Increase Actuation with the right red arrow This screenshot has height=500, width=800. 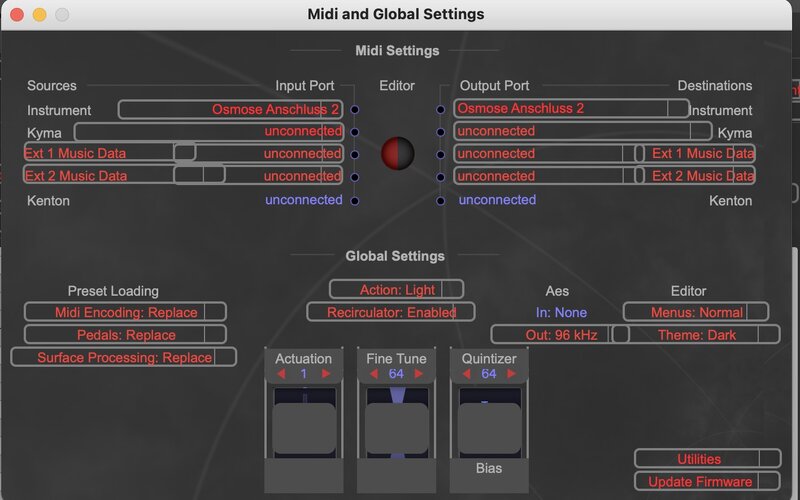[x=326, y=374]
